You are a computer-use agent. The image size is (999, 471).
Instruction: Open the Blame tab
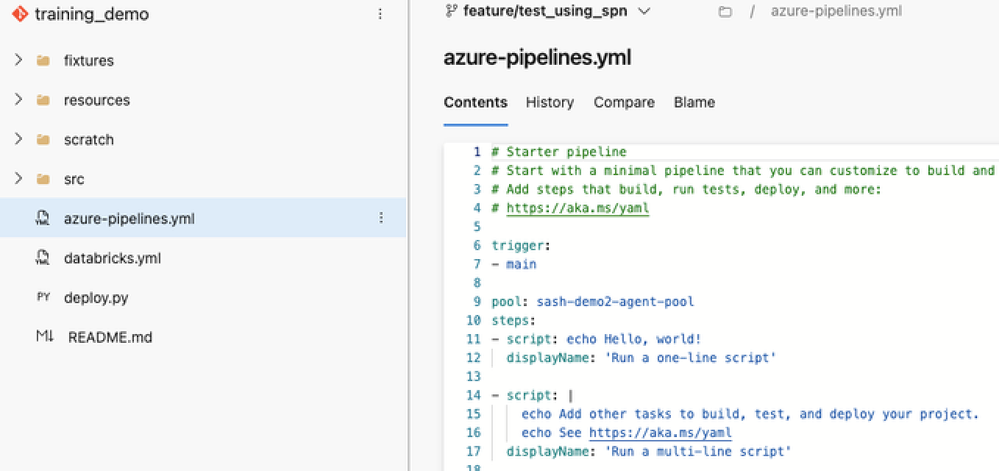(x=694, y=102)
